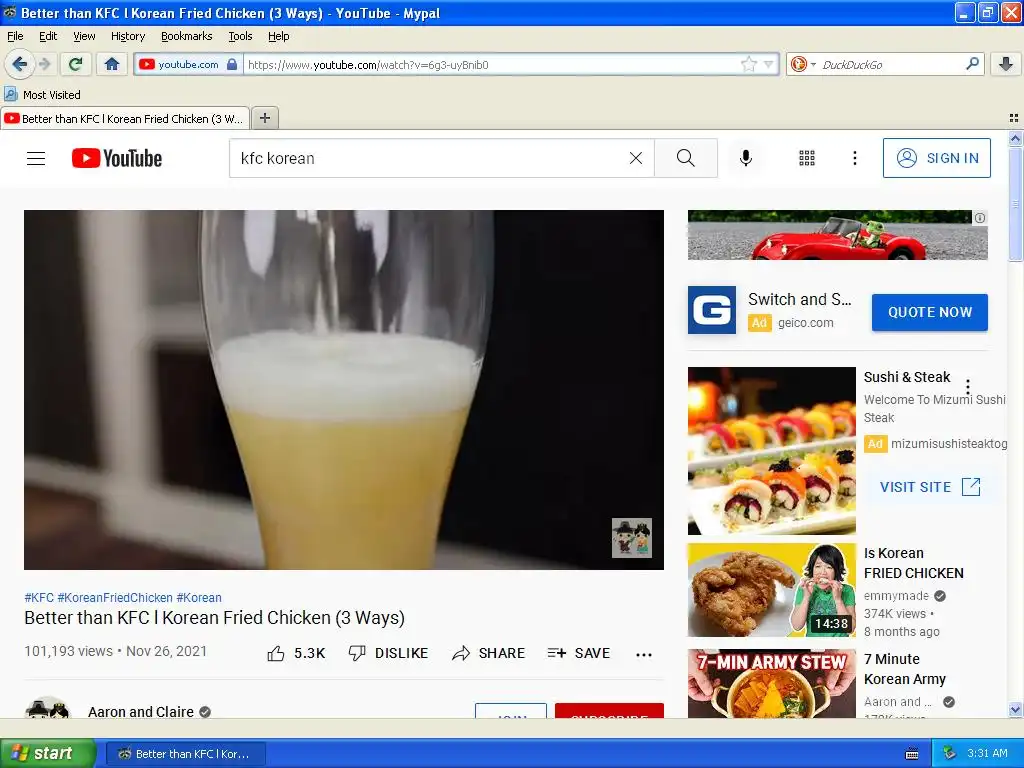1024x768 pixels.
Task: Like the video with thumbs up
Action: 296,653
